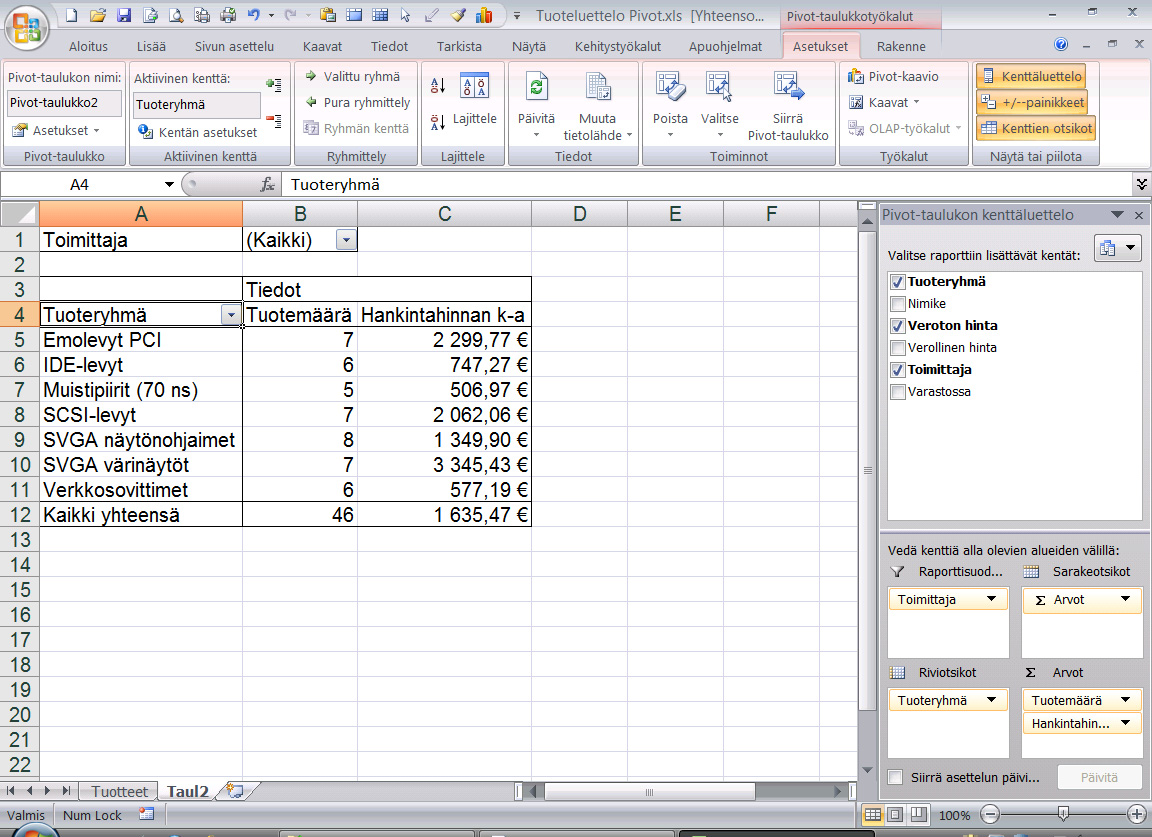This screenshot has width=1152, height=837.
Task: Click the Undo arrow icon
Action: (254, 15)
